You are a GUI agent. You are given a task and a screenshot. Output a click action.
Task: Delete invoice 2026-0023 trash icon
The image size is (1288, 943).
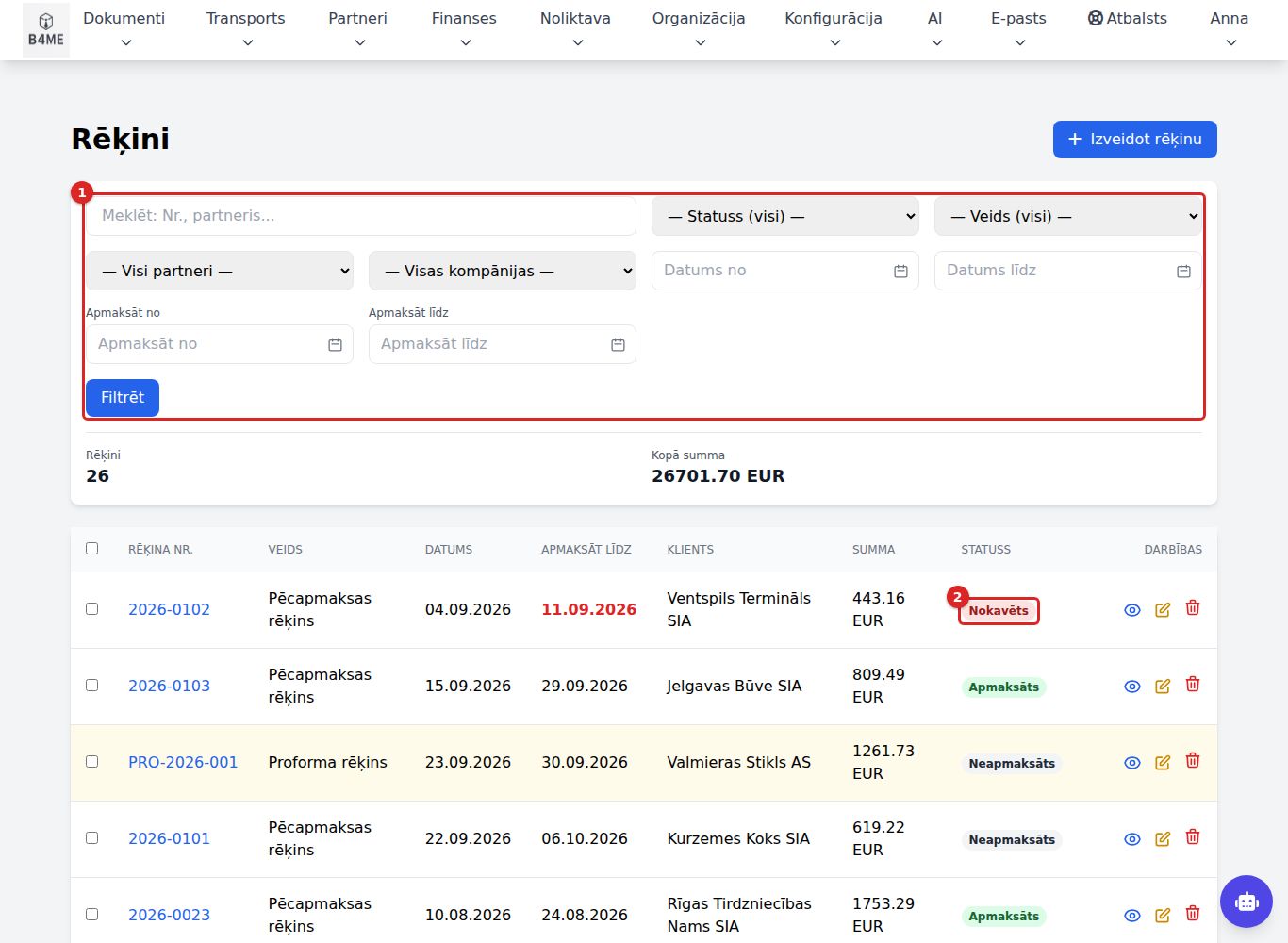click(1193, 914)
